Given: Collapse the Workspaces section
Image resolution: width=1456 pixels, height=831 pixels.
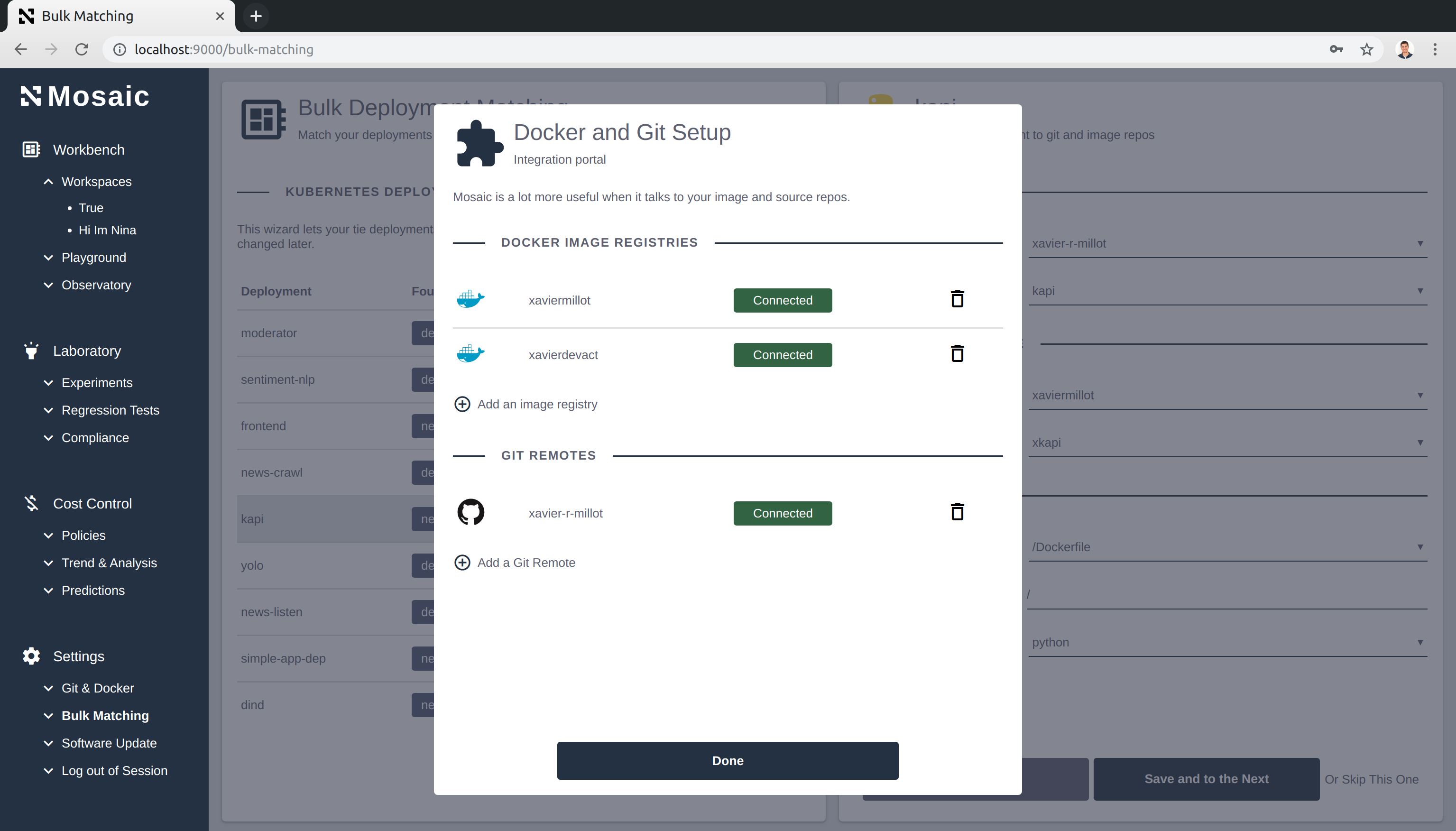Looking at the screenshot, I should [x=48, y=182].
